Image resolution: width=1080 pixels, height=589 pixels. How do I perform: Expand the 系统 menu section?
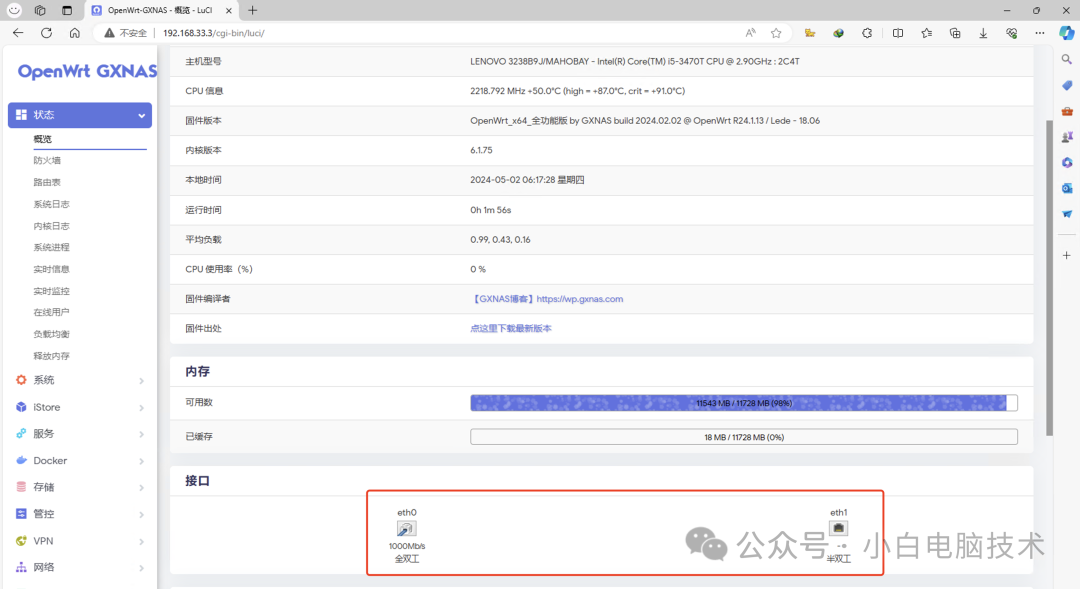(80, 380)
